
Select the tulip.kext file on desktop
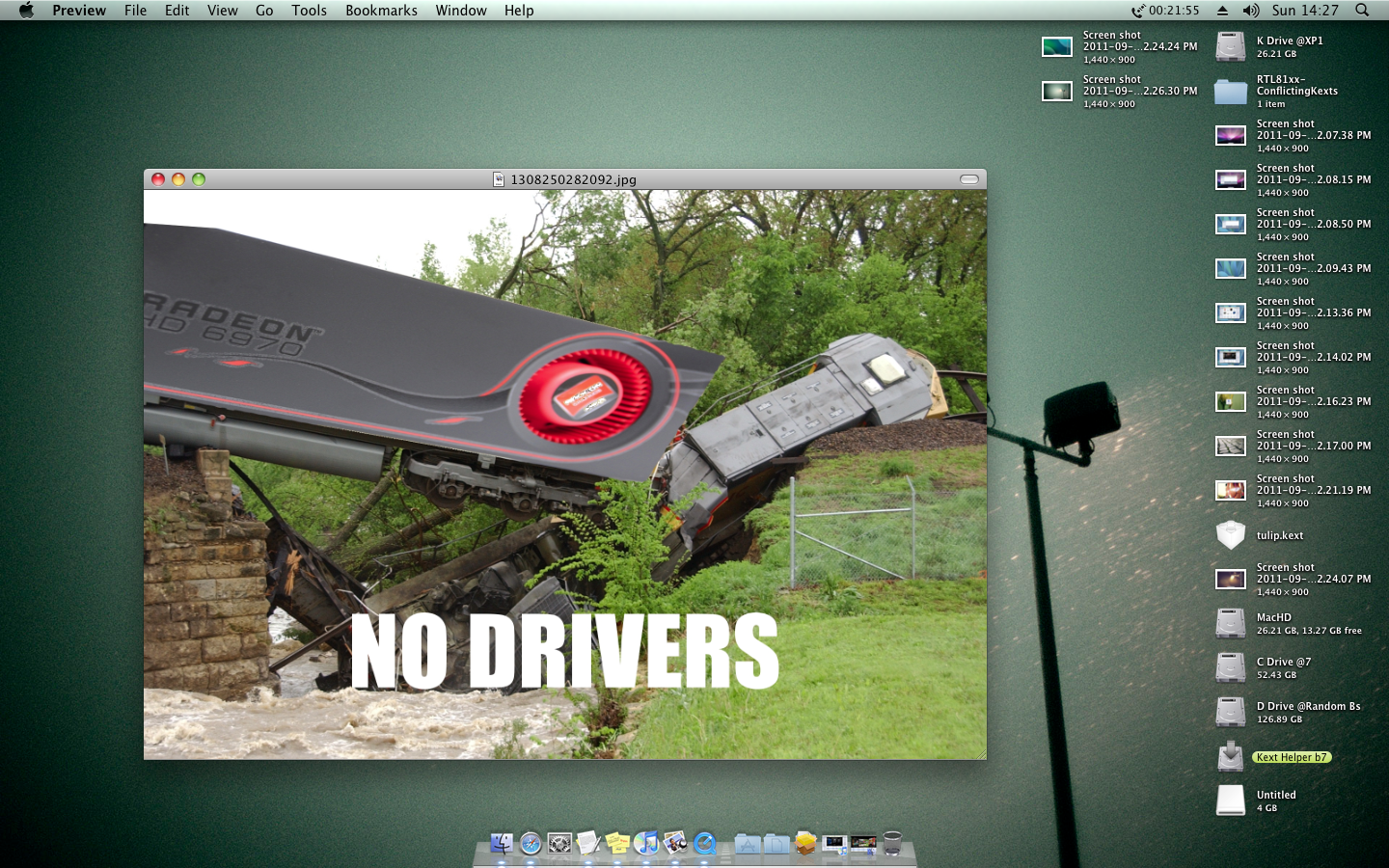[1231, 535]
